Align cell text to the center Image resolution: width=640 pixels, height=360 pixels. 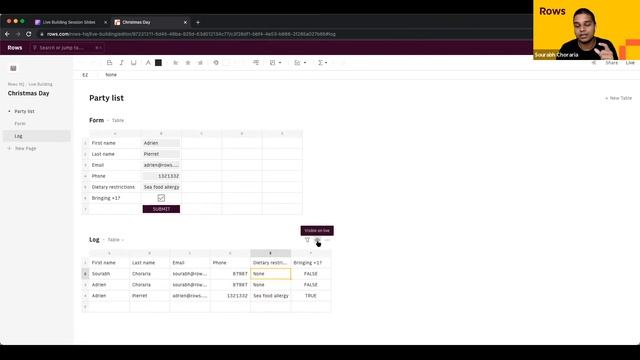[x=188, y=63]
